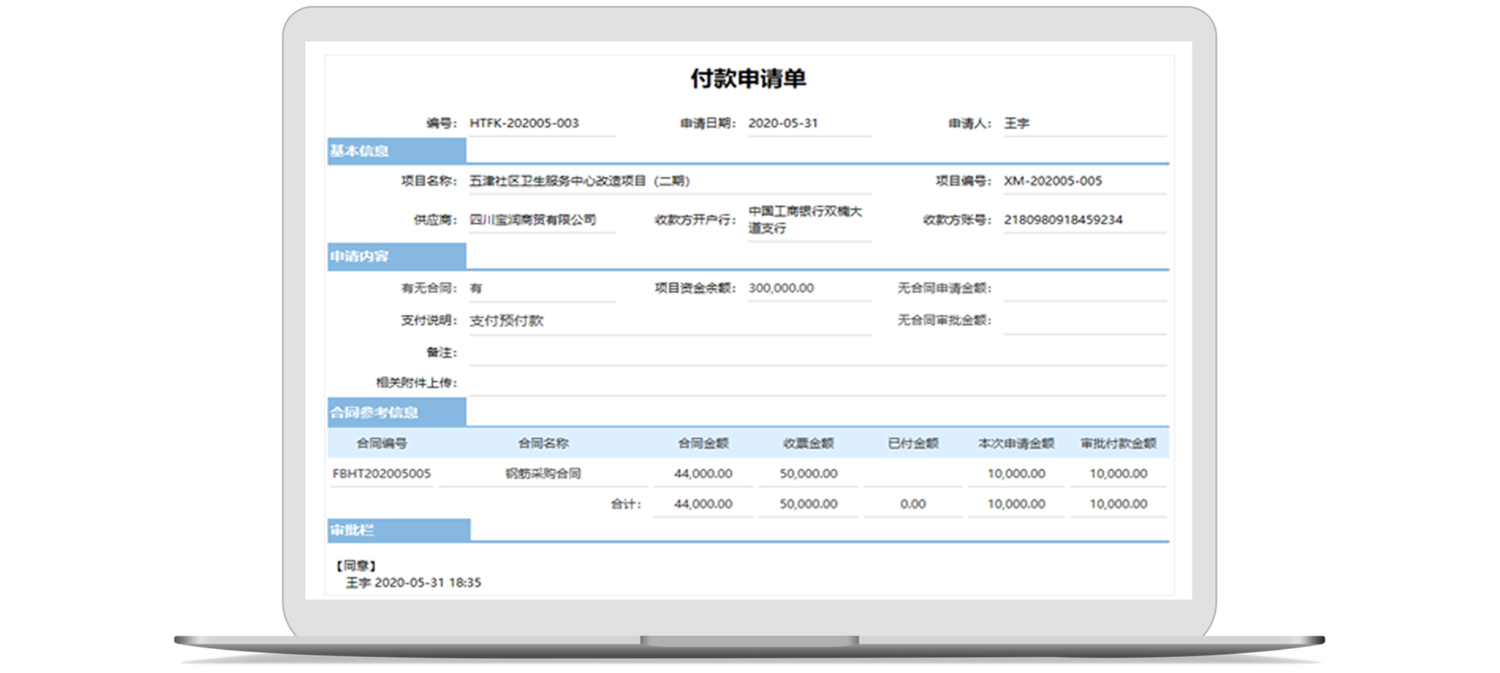Click the 收款方开户行 bank field

point(808,220)
